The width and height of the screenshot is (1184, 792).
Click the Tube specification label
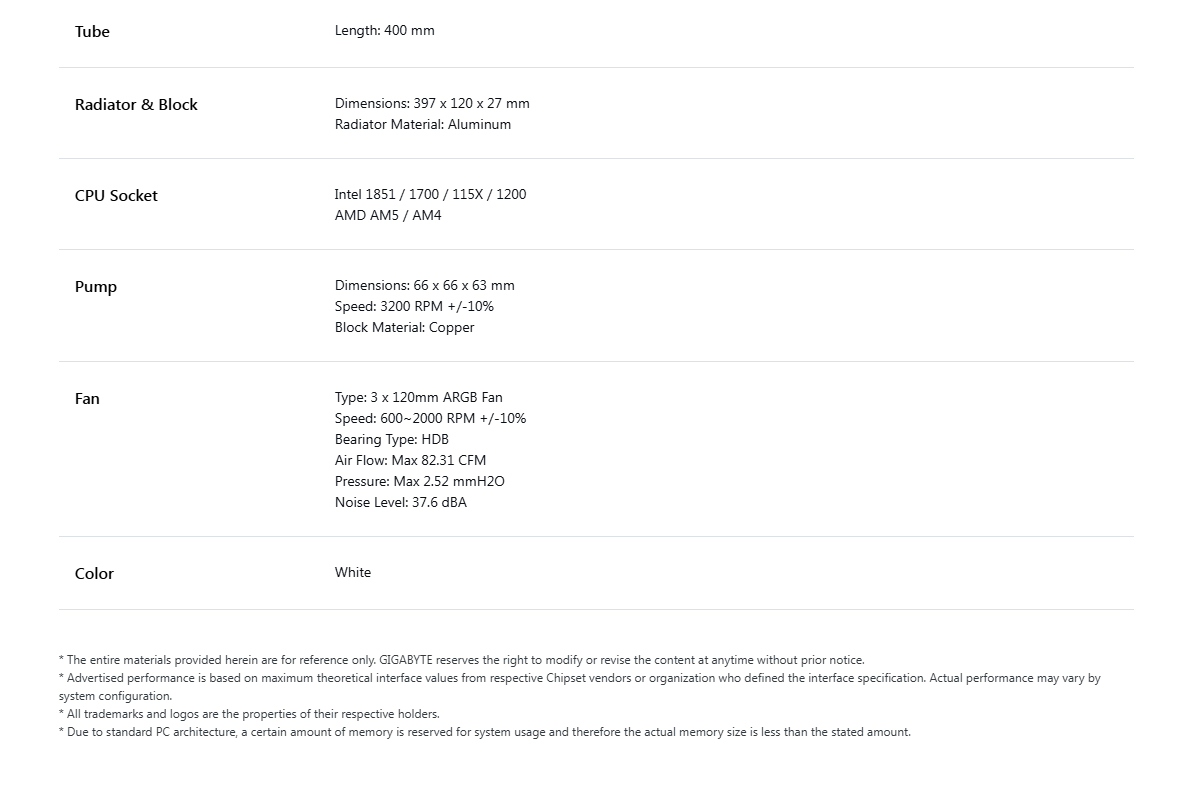[x=92, y=32]
